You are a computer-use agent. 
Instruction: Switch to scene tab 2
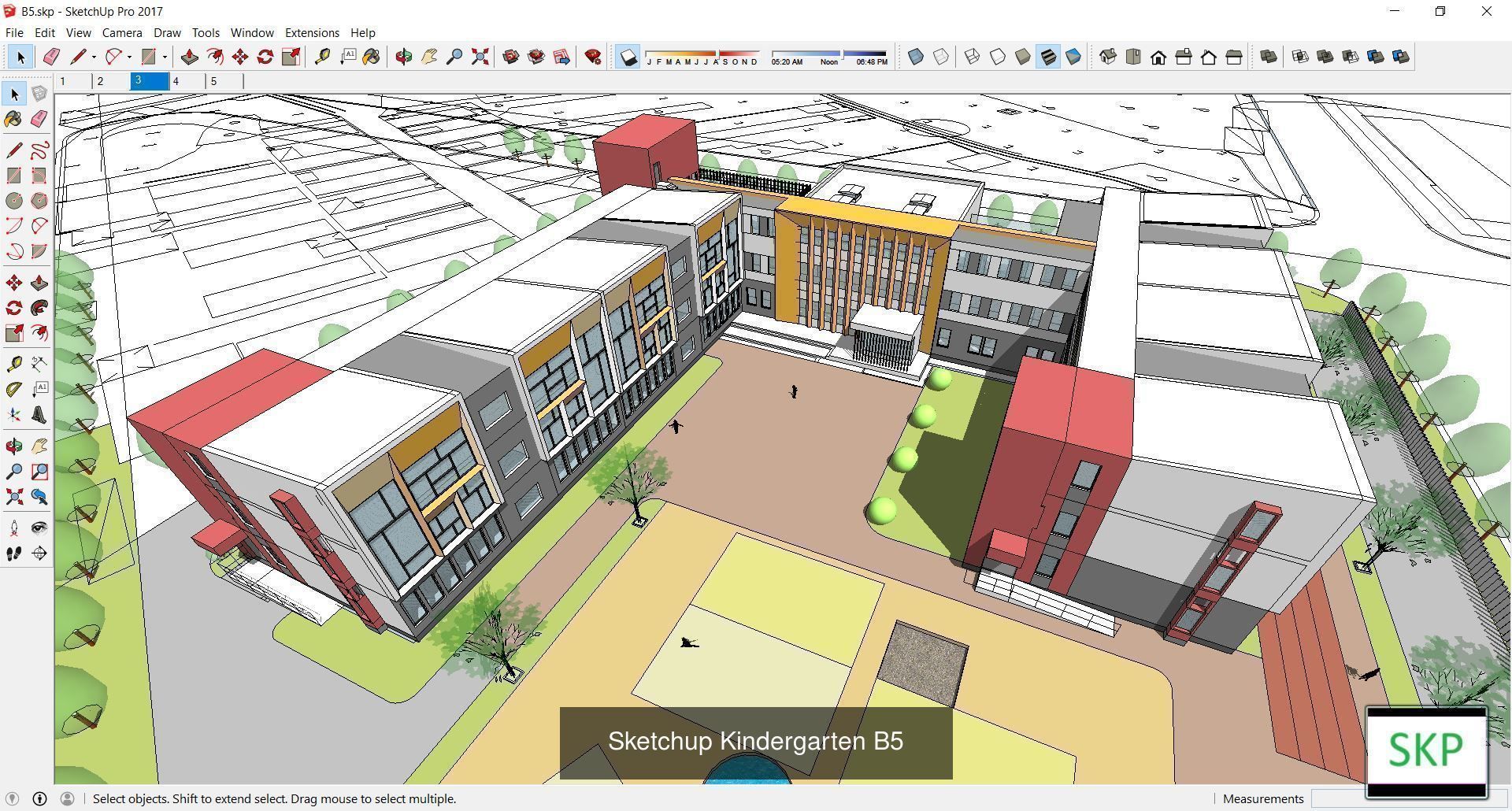(x=111, y=81)
